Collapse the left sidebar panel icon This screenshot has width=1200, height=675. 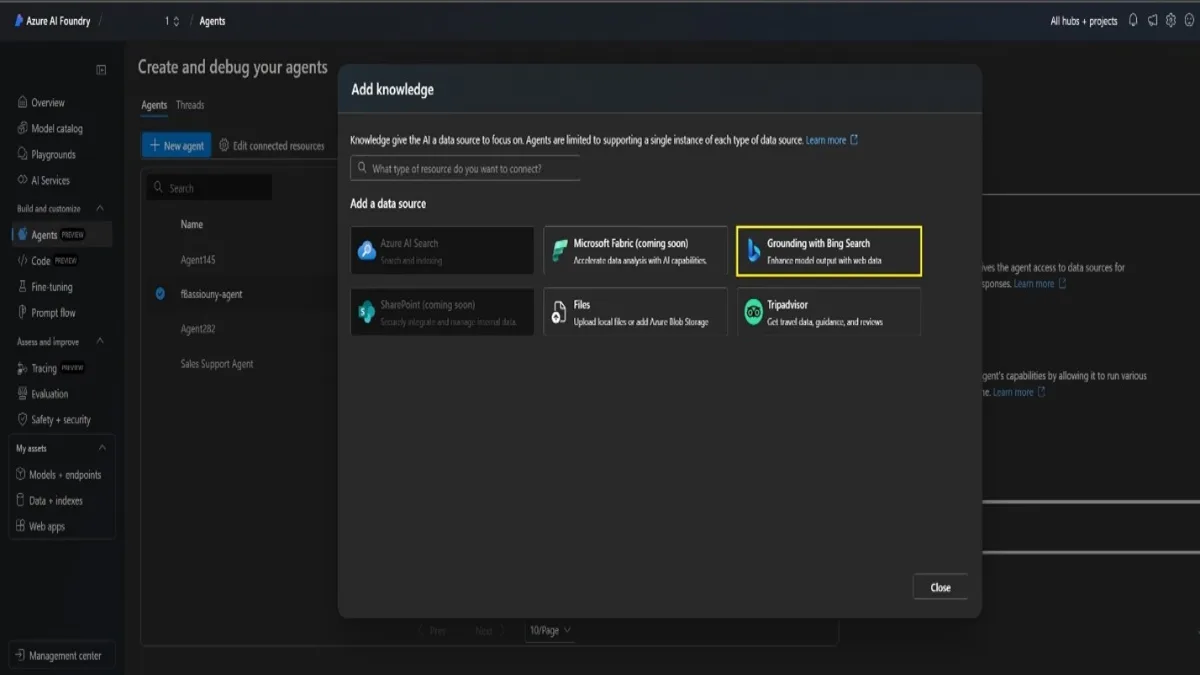[x=101, y=70]
